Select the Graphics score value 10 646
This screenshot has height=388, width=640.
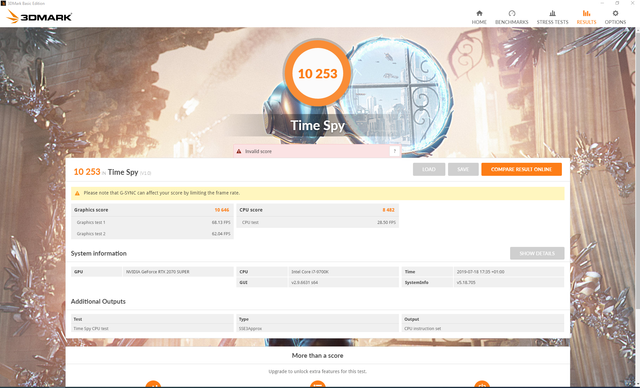(222, 210)
